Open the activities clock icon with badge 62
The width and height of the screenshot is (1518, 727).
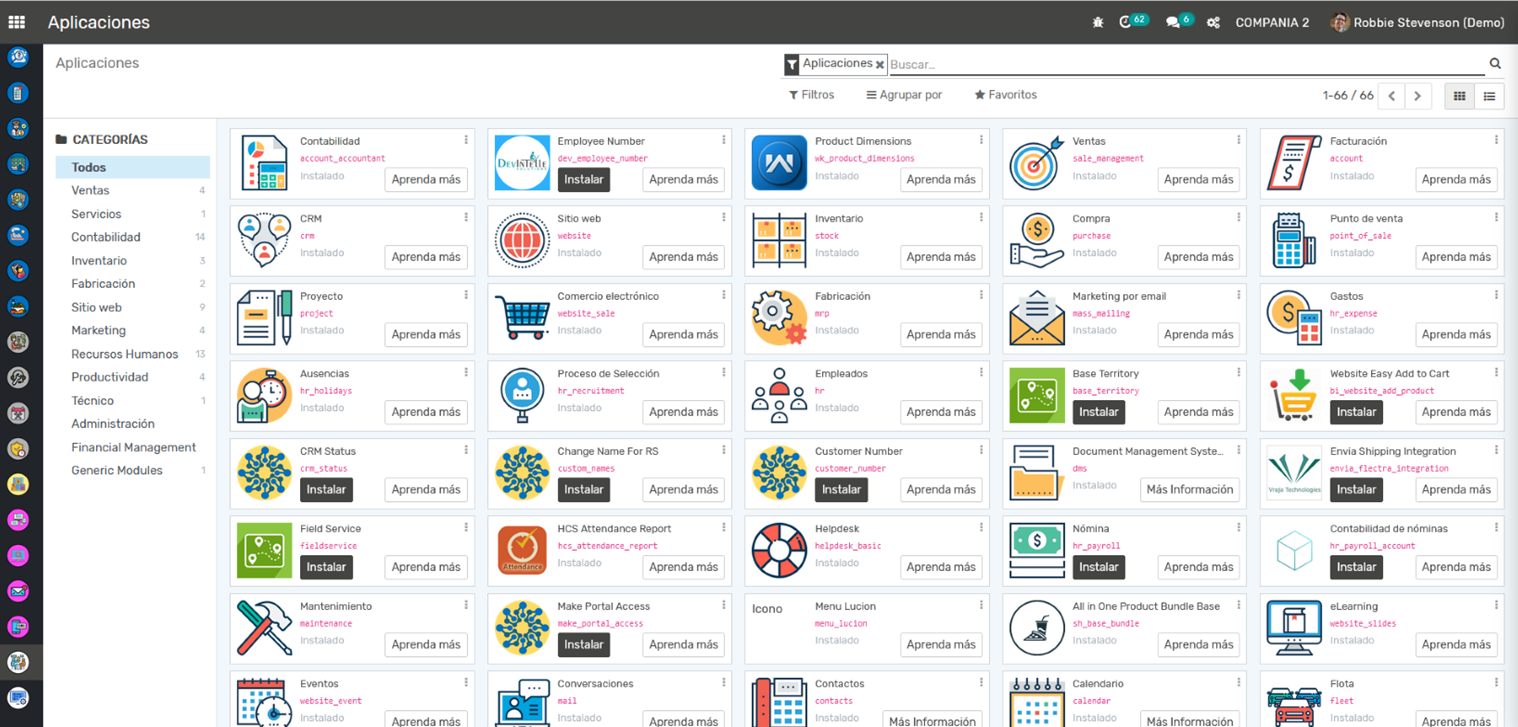pos(1126,22)
